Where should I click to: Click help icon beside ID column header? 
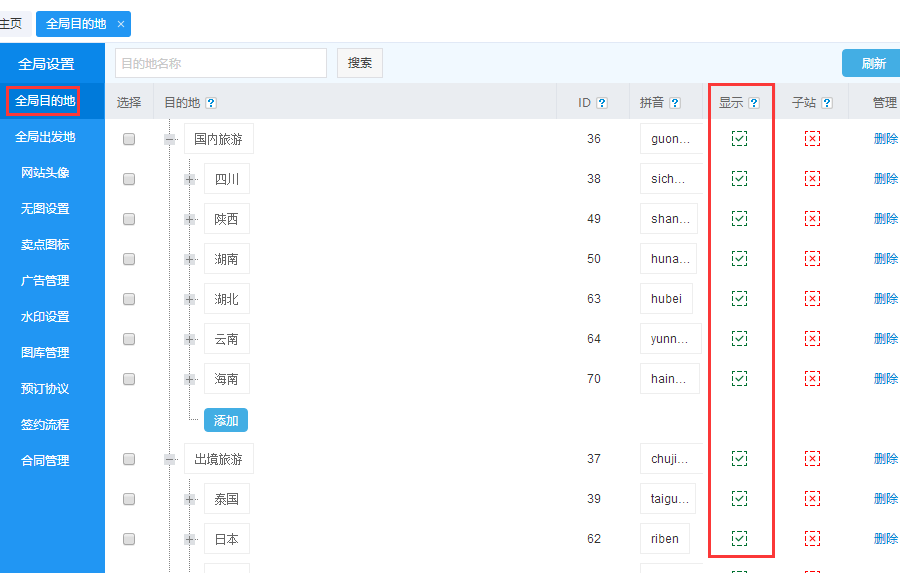602,102
